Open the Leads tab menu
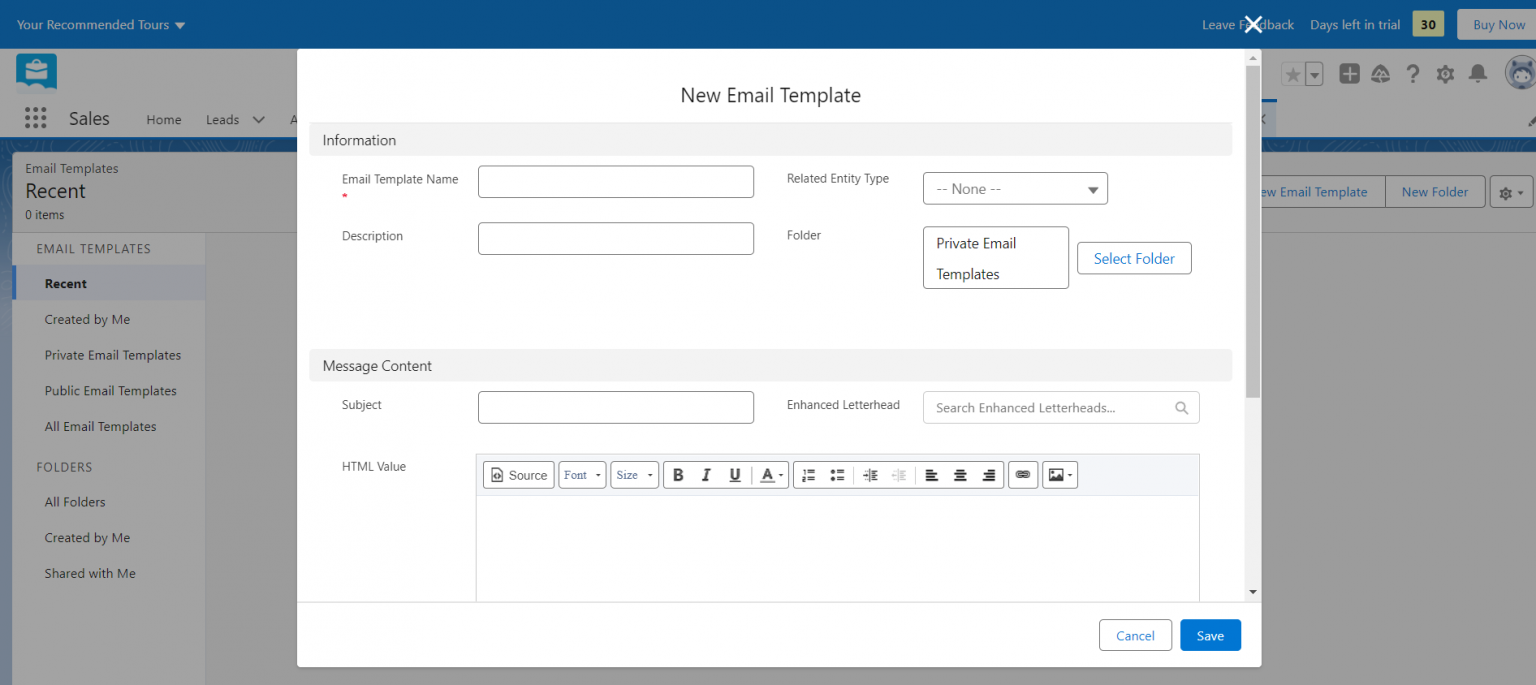The height and width of the screenshot is (685, 1536). tap(258, 119)
